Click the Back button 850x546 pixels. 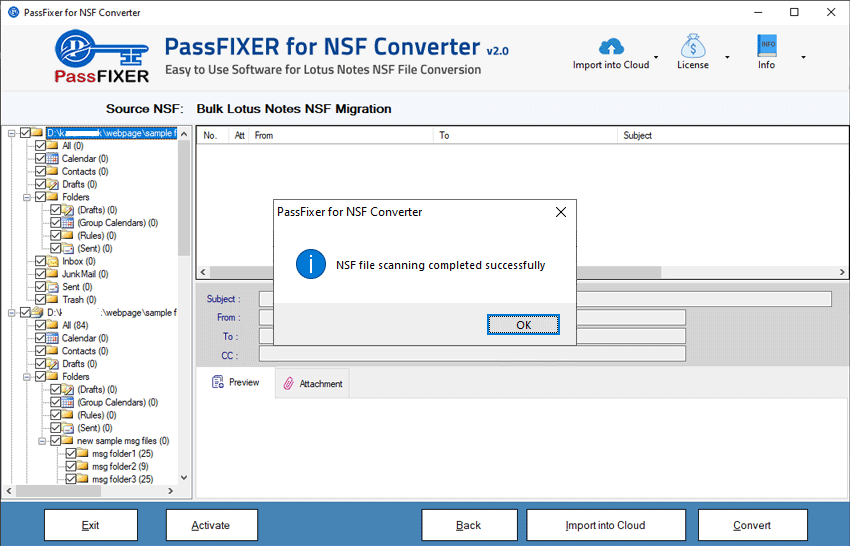[x=469, y=525]
